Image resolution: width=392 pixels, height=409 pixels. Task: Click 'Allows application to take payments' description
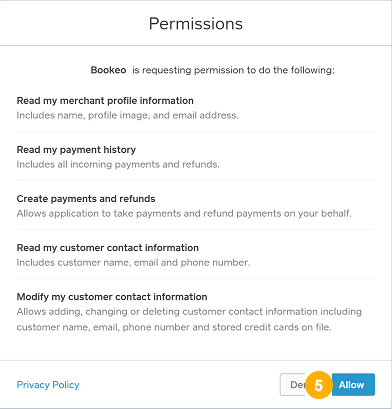184,213
